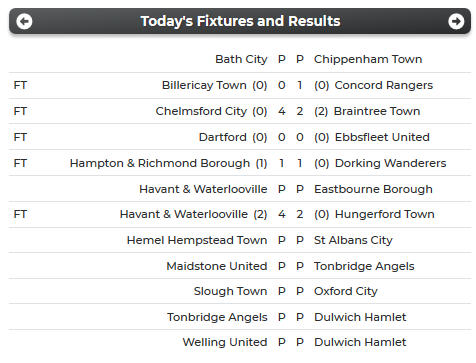
Task: Open Concord Rangers team page
Action: pos(384,85)
